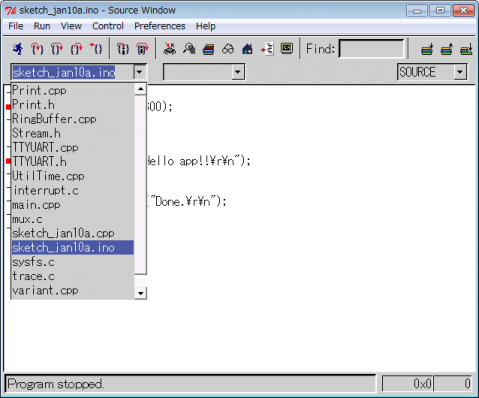Open the Memory viewer icon
479x398 pixels.
pyautogui.click(x=189, y=49)
